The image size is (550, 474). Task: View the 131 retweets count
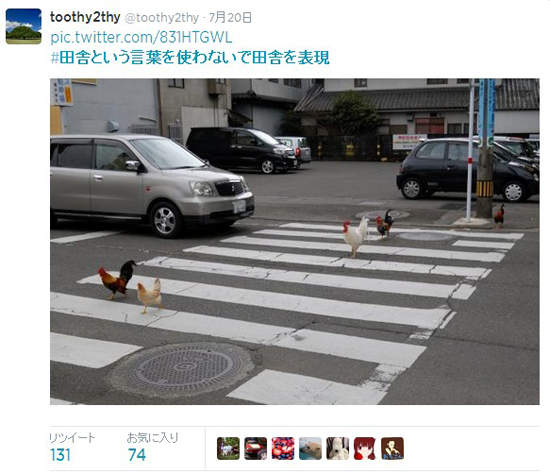(60, 455)
